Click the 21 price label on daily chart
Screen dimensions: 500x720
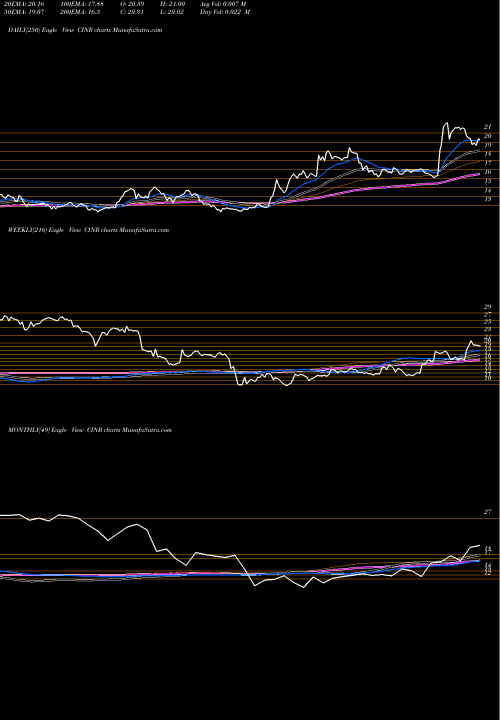pyautogui.click(x=488, y=127)
